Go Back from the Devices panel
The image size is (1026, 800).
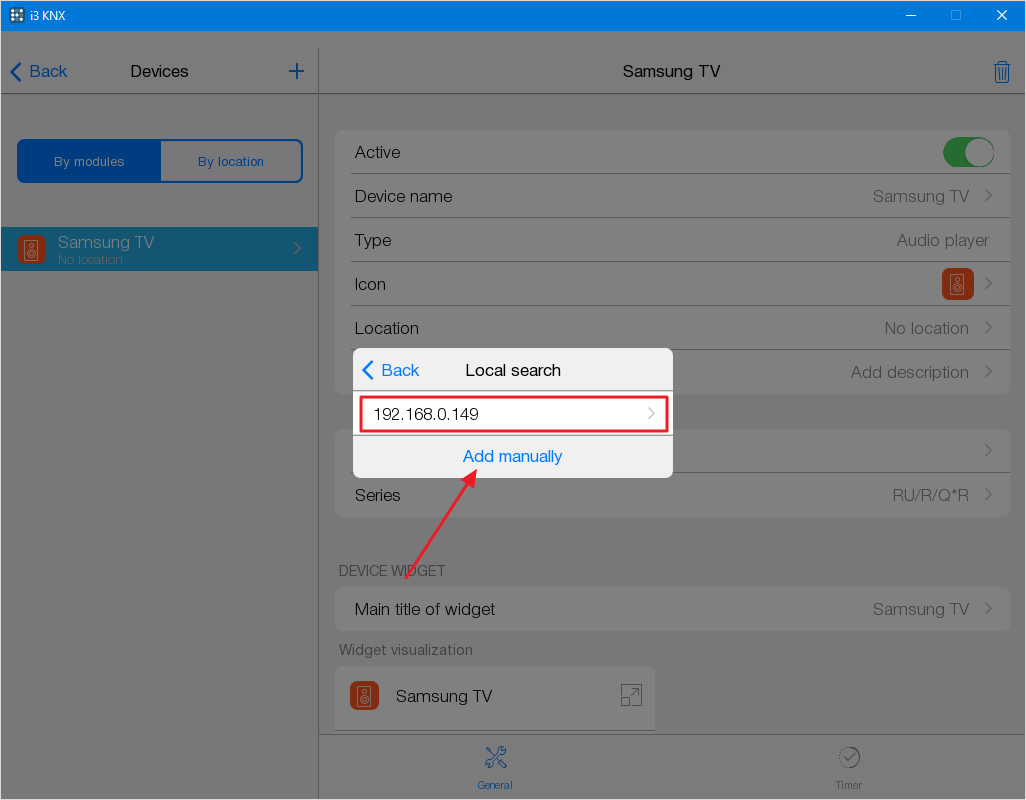39,71
